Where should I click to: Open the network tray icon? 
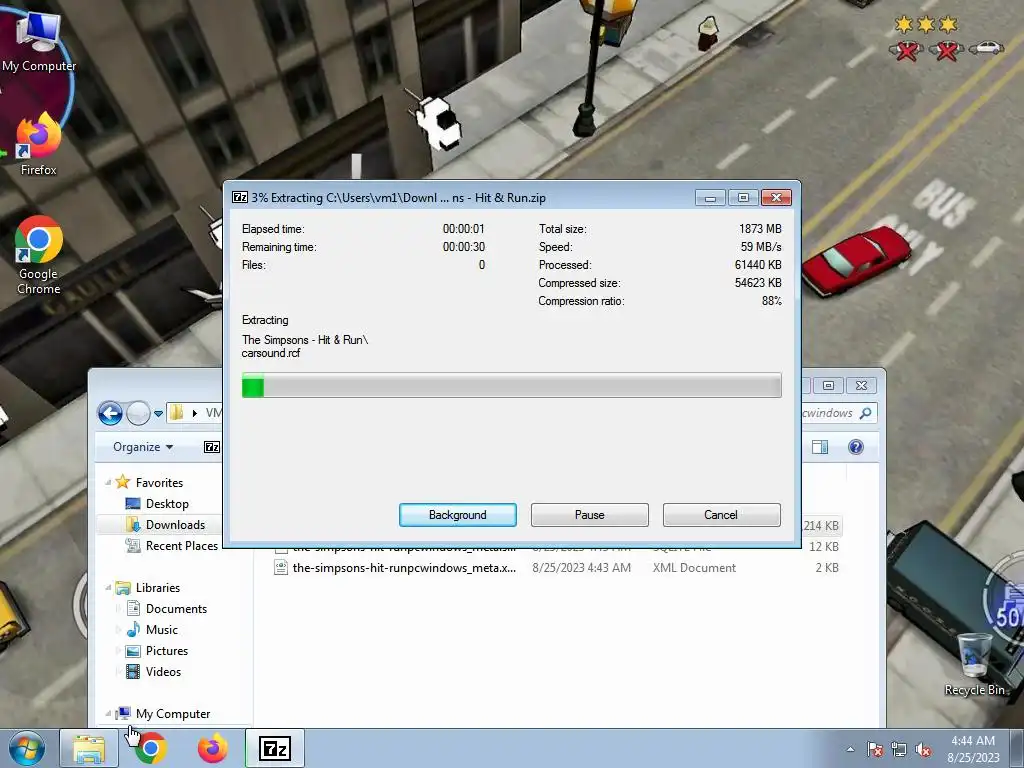(899, 749)
